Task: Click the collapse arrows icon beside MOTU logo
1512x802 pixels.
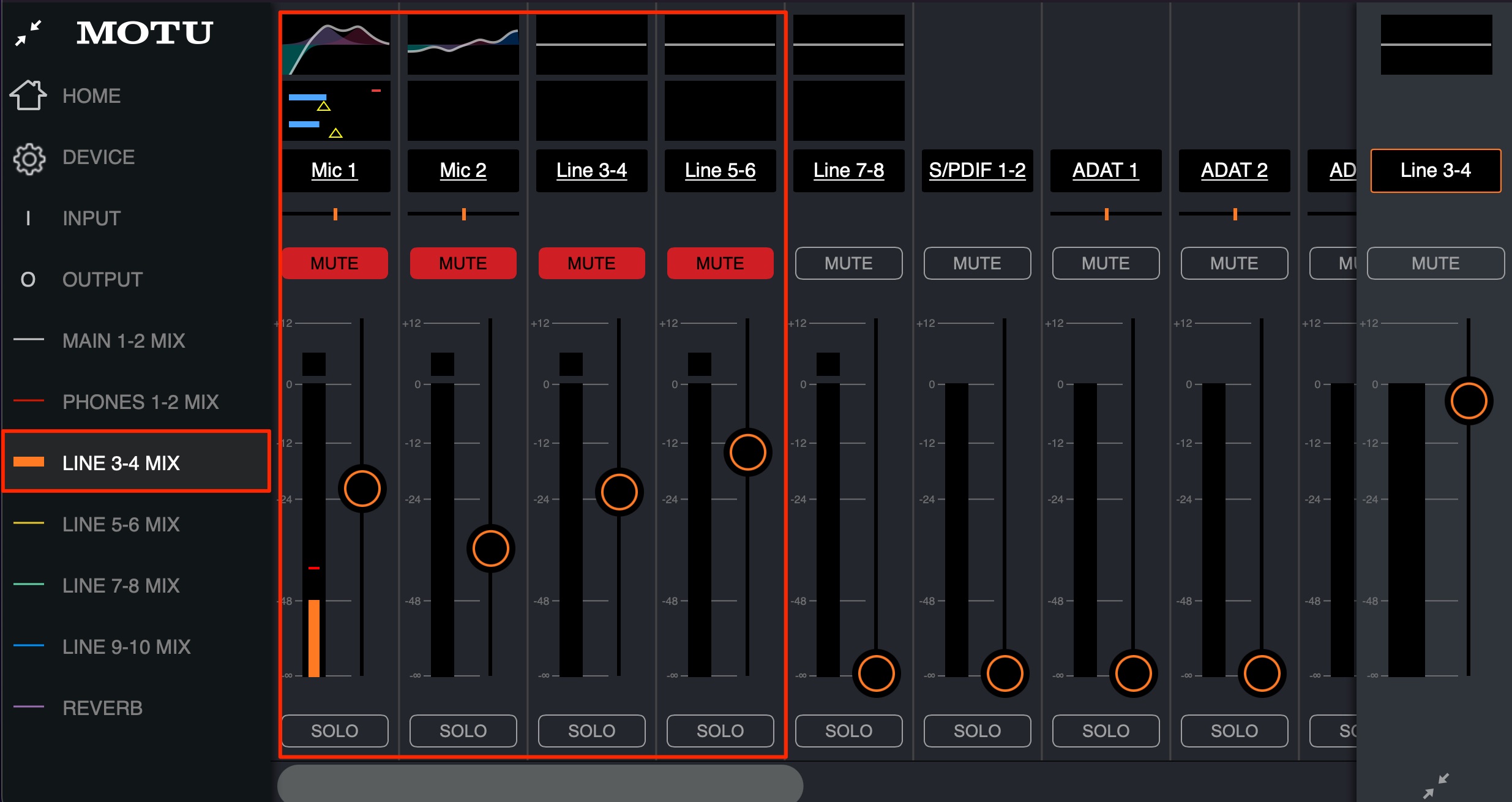Action: [x=28, y=33]
